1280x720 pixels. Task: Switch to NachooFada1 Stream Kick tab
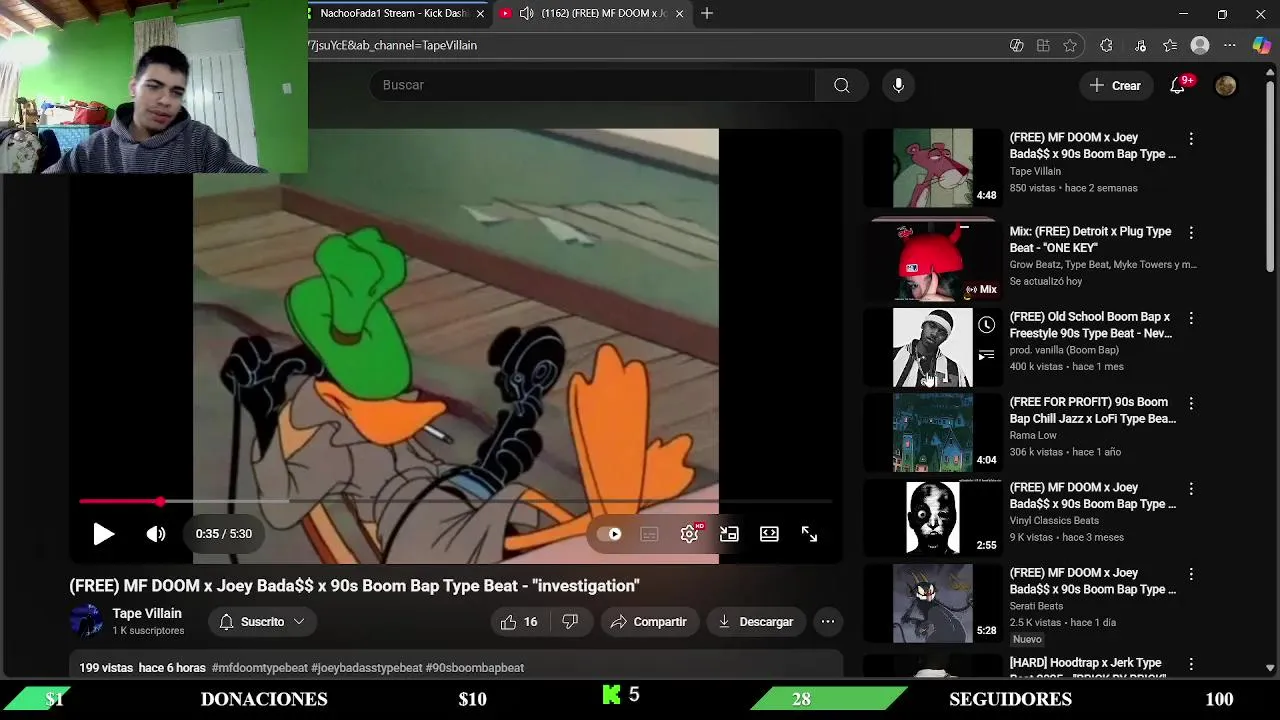(x=395, y=13)
